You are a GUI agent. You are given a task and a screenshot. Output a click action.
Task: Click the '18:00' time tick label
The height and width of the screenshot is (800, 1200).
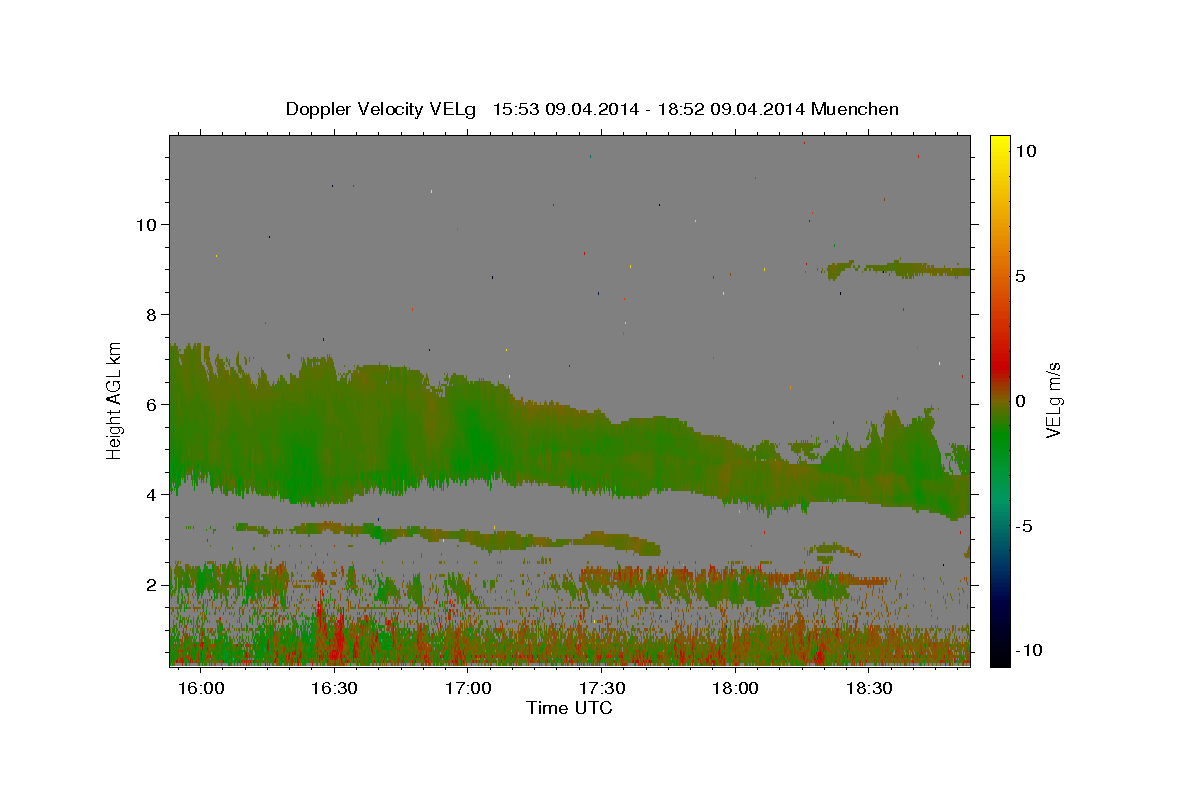[x=734, y=688]
